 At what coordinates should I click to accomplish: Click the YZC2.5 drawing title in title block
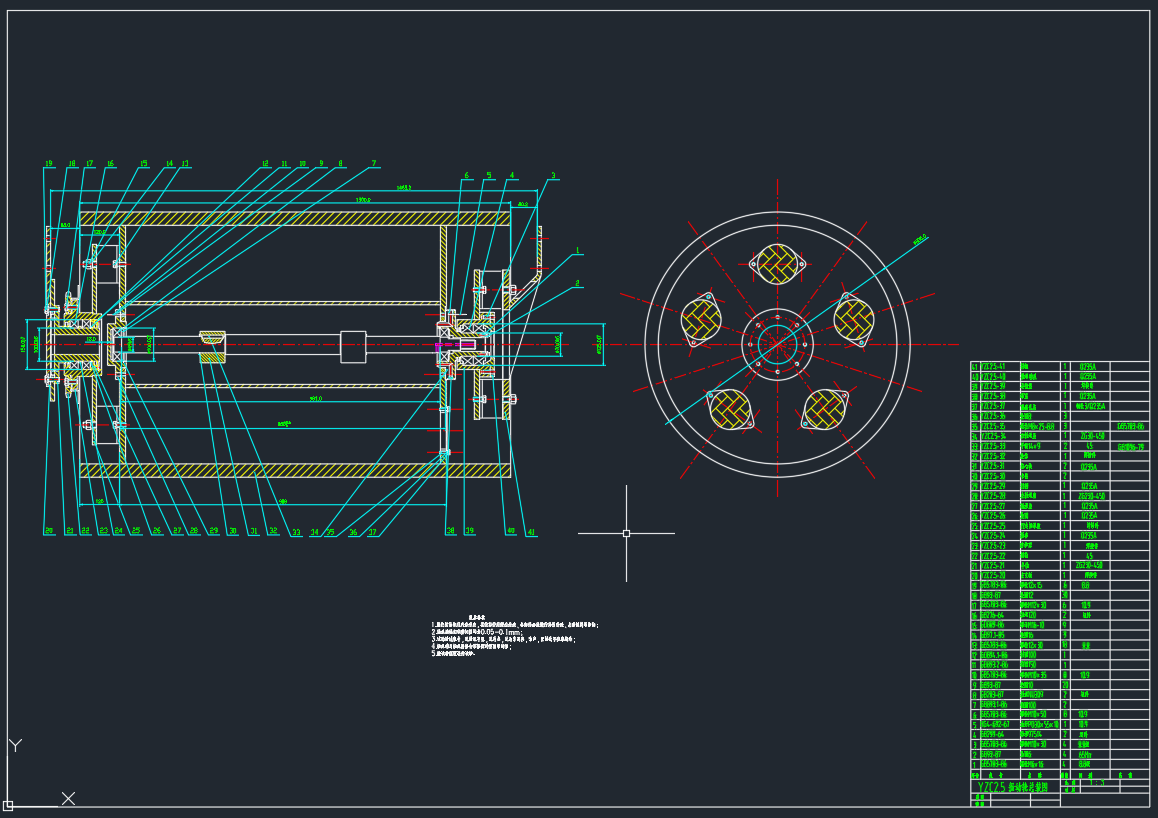[x=1013, y=788]
